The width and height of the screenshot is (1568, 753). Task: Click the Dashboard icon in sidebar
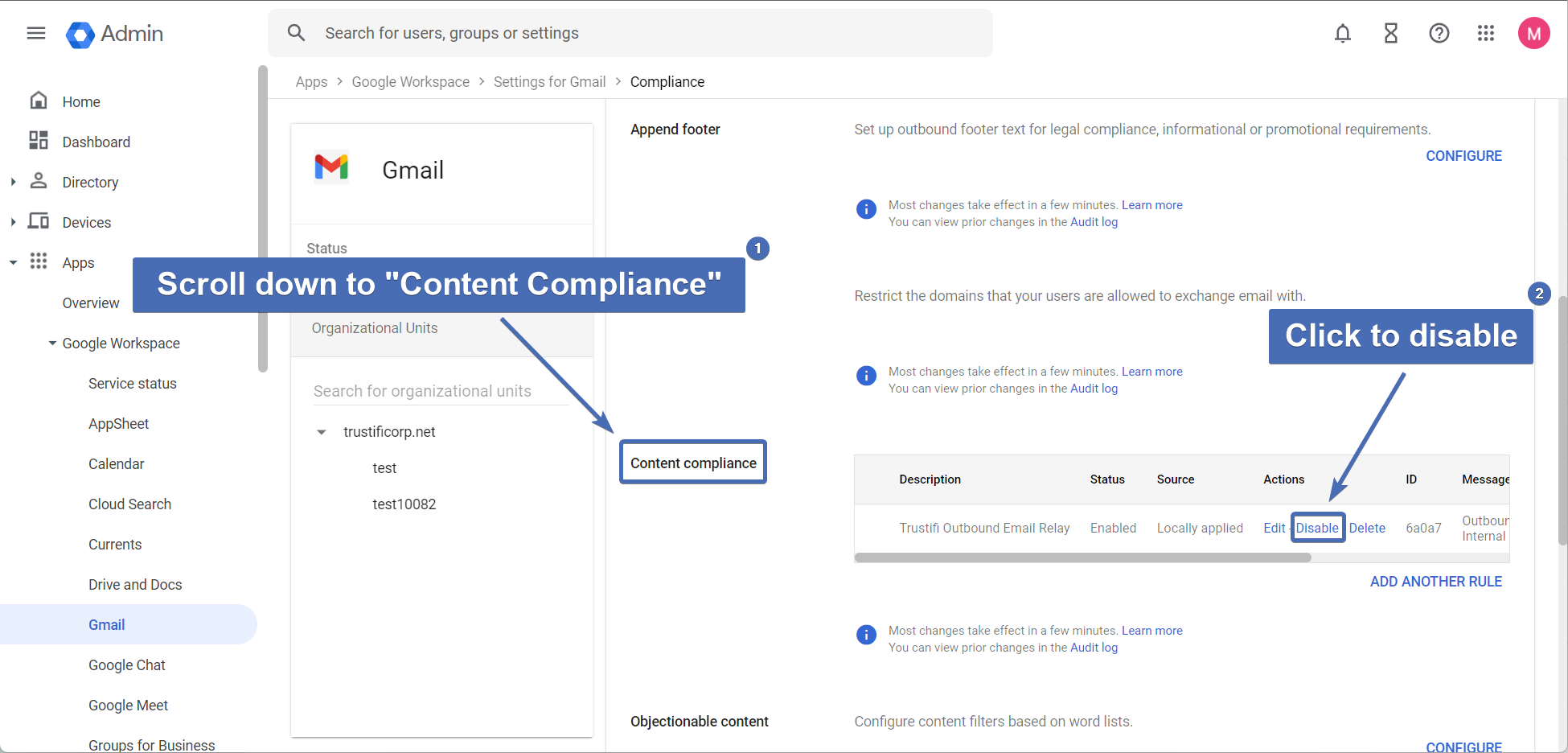pyautogui.click(x=39, y=141)
